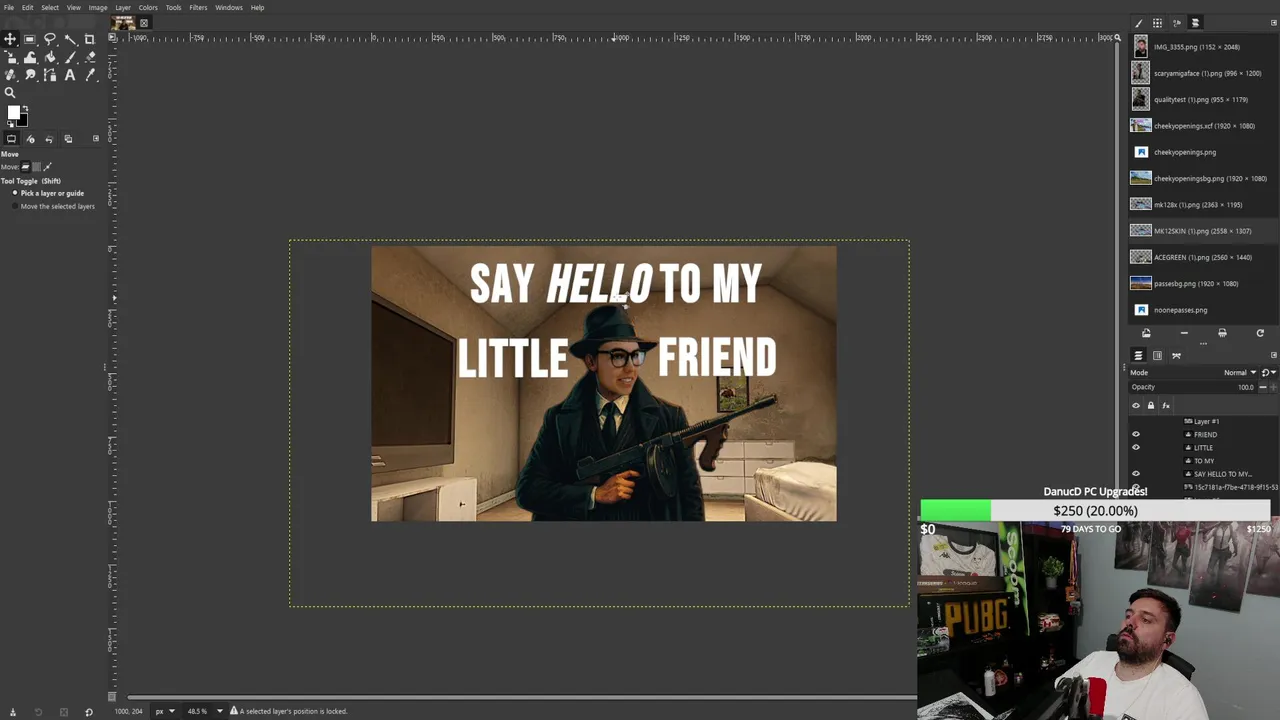Open the zoom level dropdown
This screenshot has height=720, width=1280.
(x=219, y=711)
